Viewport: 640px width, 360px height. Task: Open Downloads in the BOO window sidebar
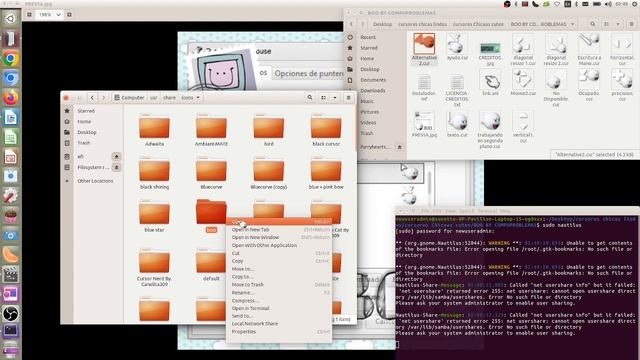(373, 91)
